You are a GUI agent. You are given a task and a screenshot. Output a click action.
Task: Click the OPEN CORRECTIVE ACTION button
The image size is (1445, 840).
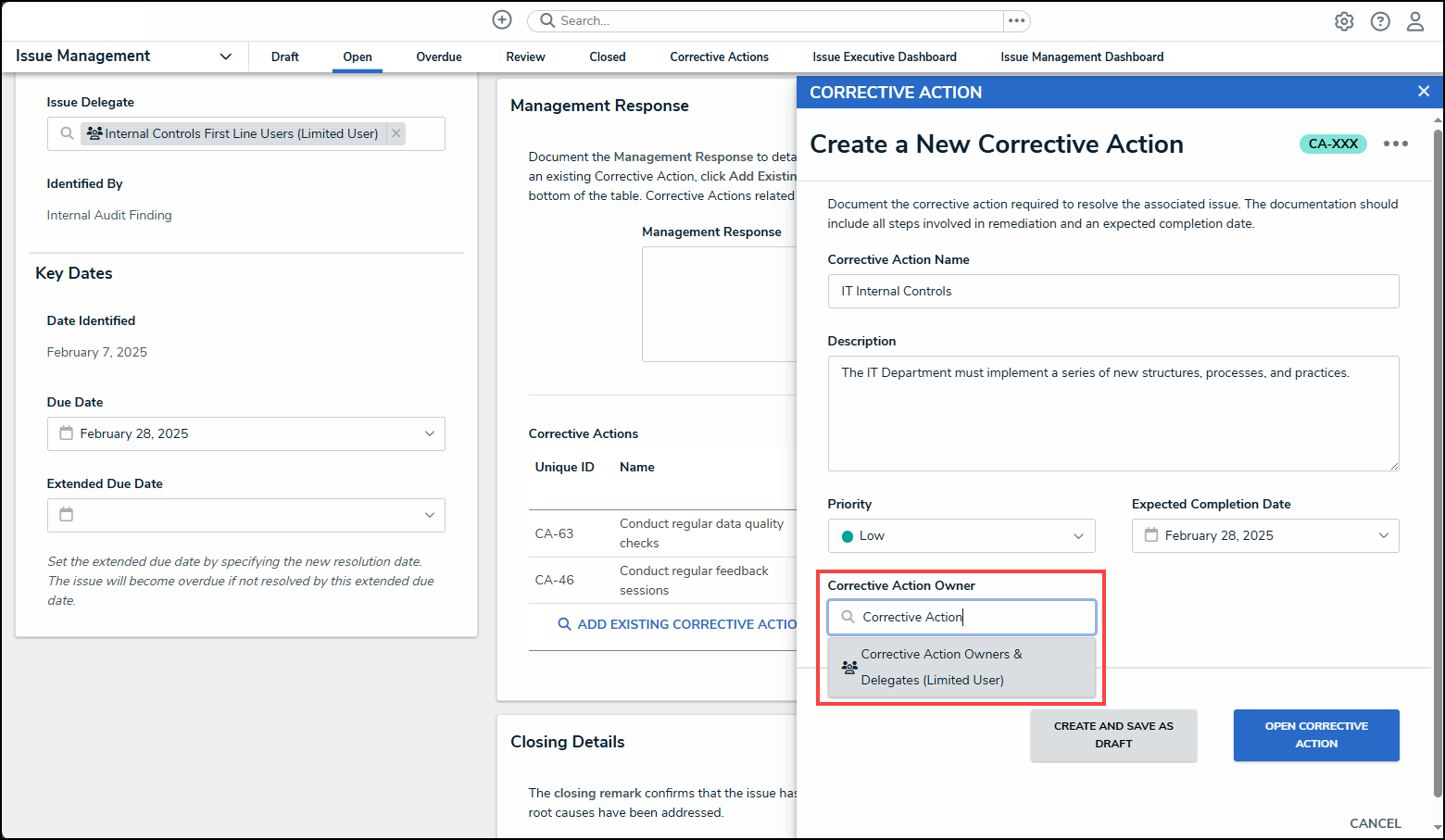click(1316, 734)
